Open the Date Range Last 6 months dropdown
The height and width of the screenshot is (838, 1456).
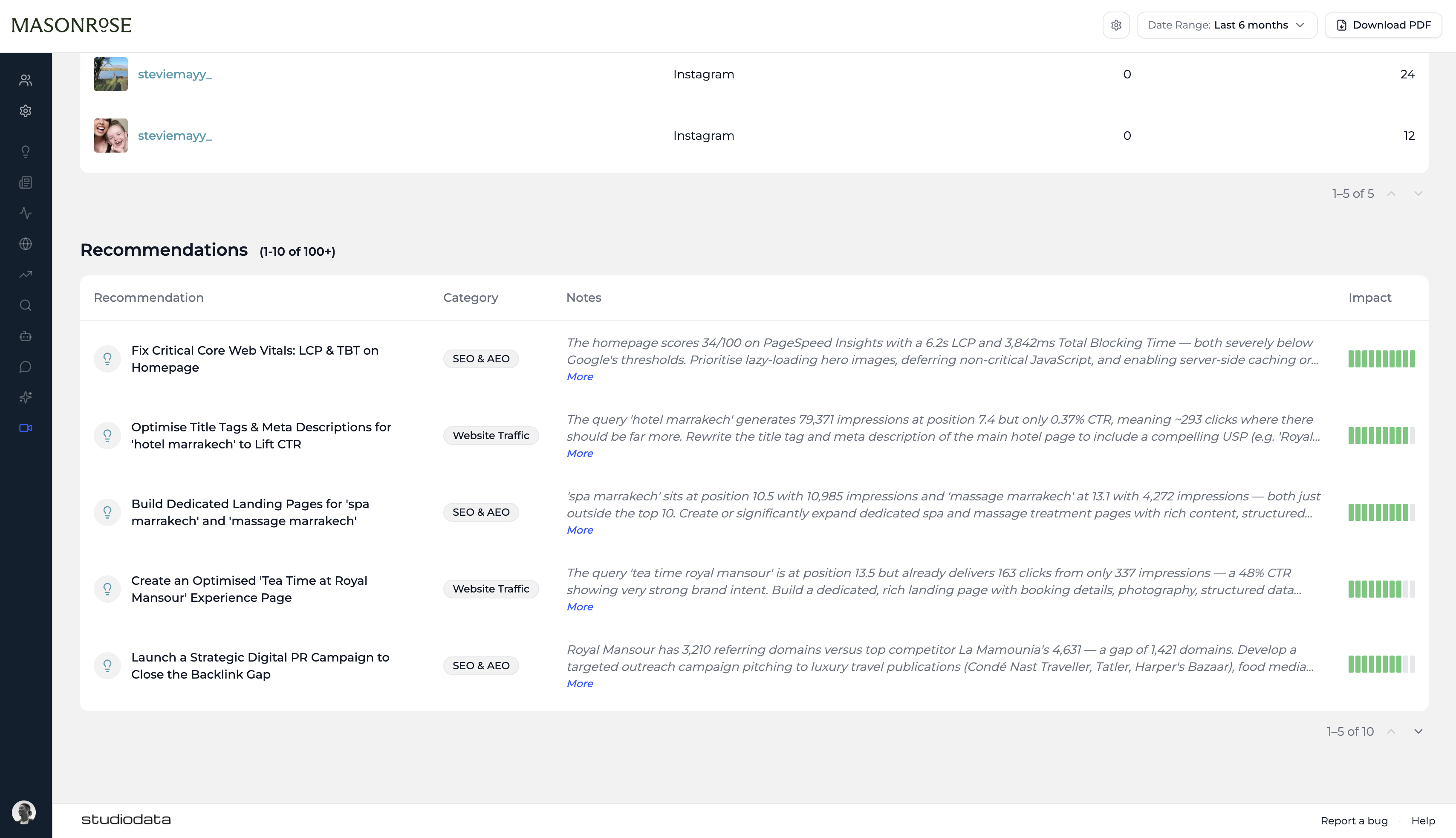point(1226,25)
